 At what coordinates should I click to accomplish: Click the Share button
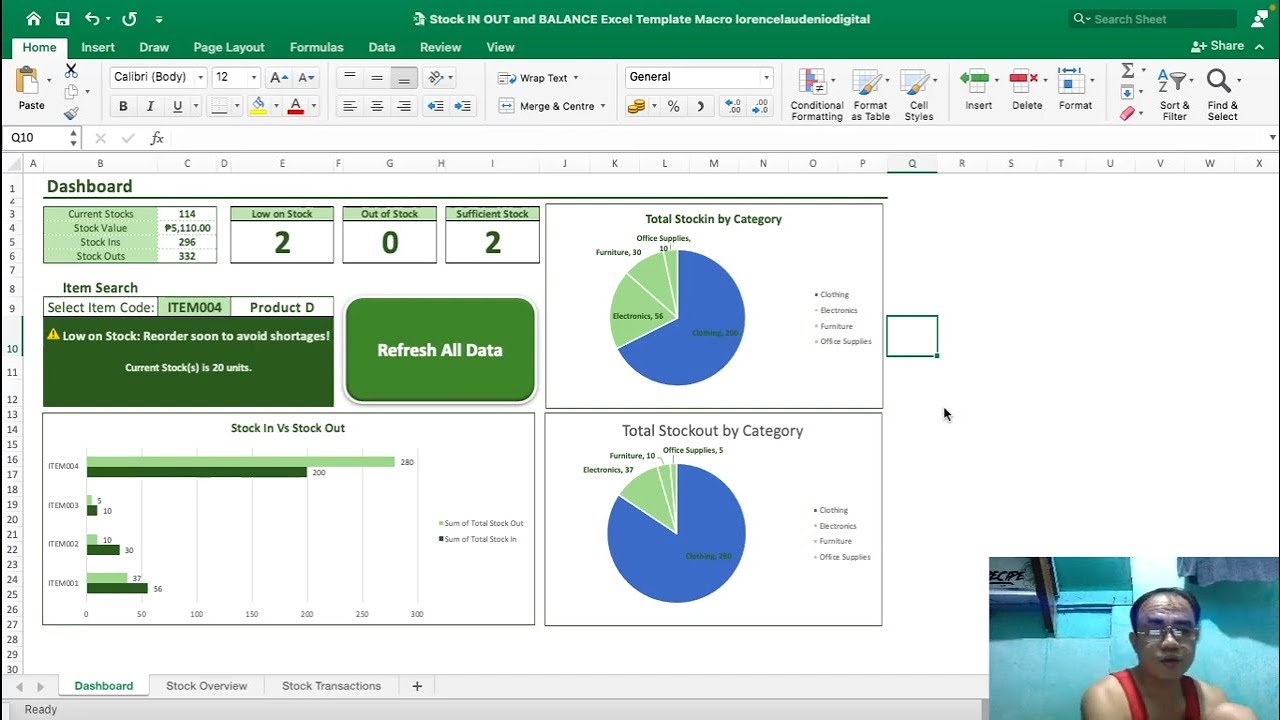coord(1217,46)
